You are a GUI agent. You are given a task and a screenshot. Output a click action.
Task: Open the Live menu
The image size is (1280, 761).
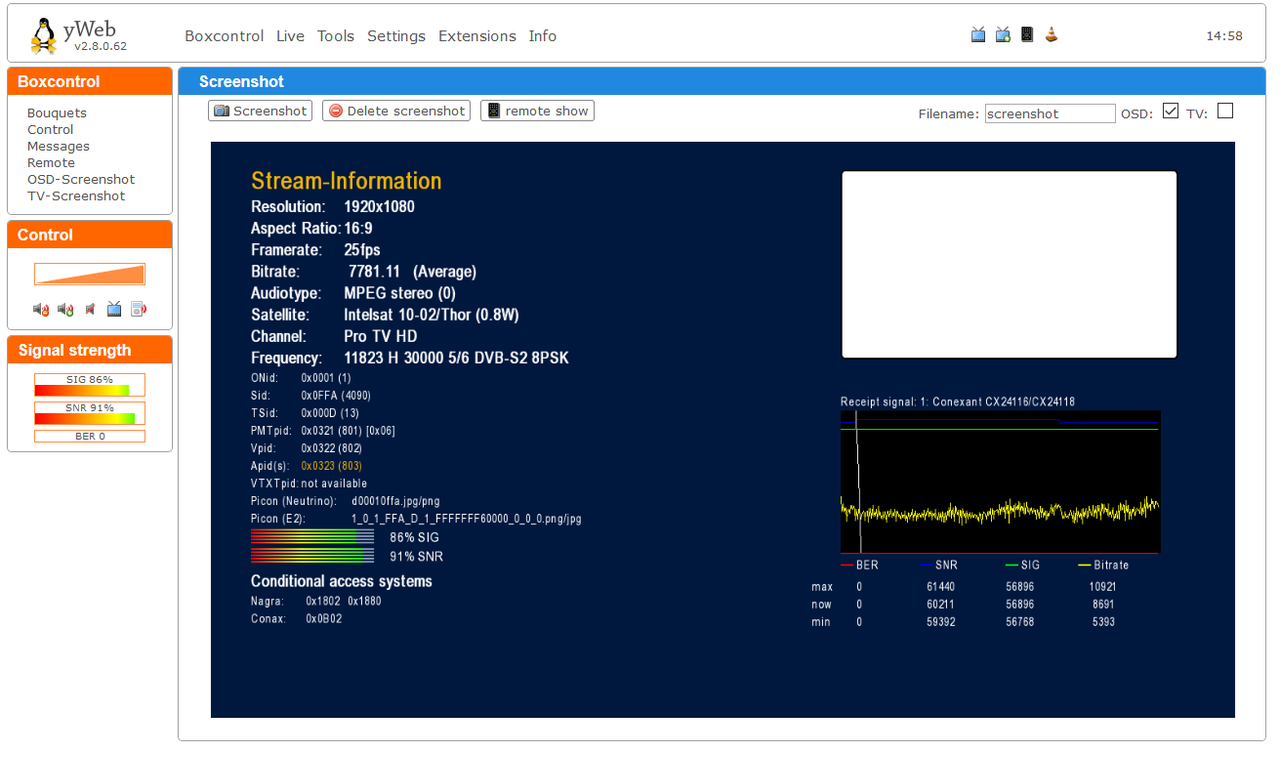point(290,36)
